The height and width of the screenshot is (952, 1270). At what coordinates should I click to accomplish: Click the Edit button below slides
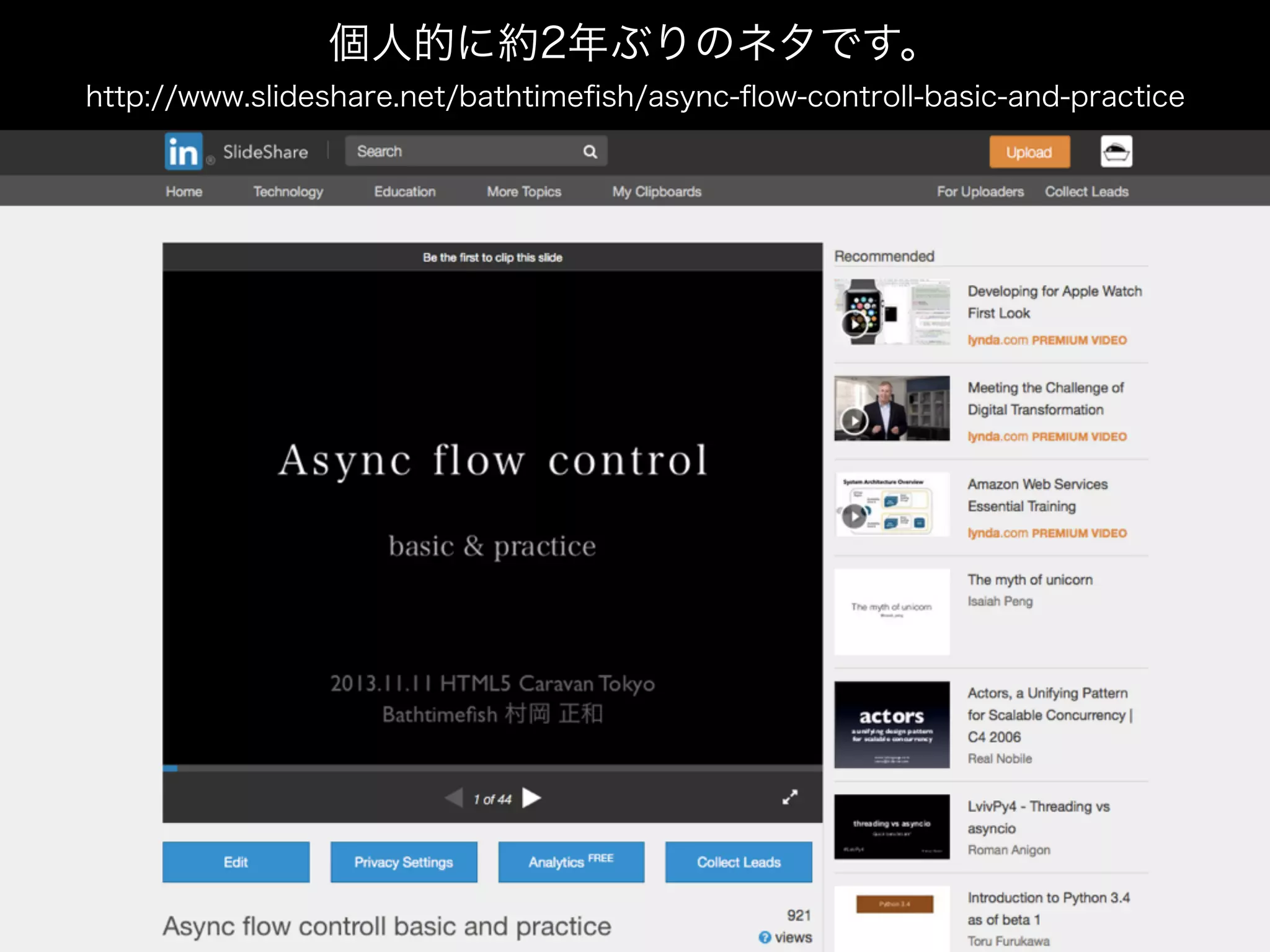pyautogui.click(x=236, y=862)
